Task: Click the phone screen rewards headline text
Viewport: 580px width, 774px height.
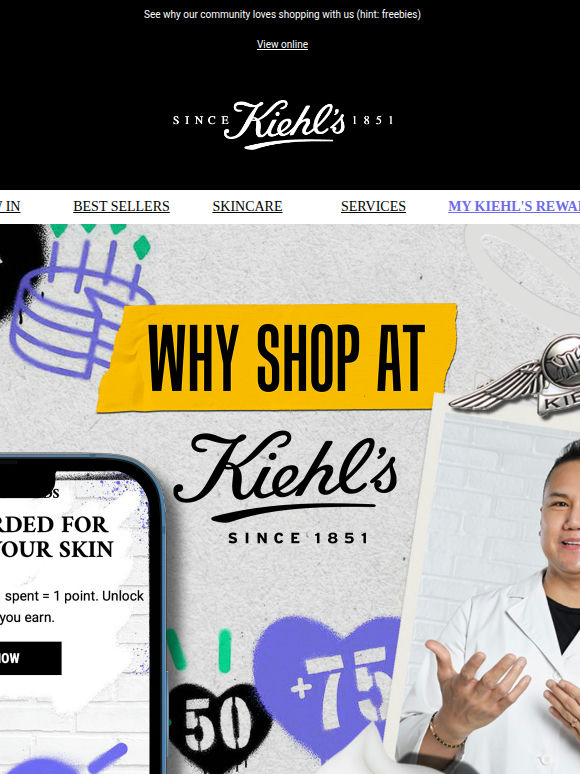Action: tap(55, 537)
